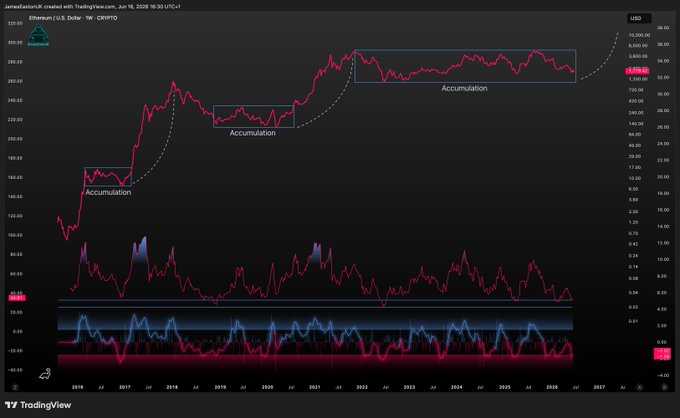Click the 2027 label on the time axis
Image resolution: width=680 pixels, height=418 pixels.
pos(599,387)
